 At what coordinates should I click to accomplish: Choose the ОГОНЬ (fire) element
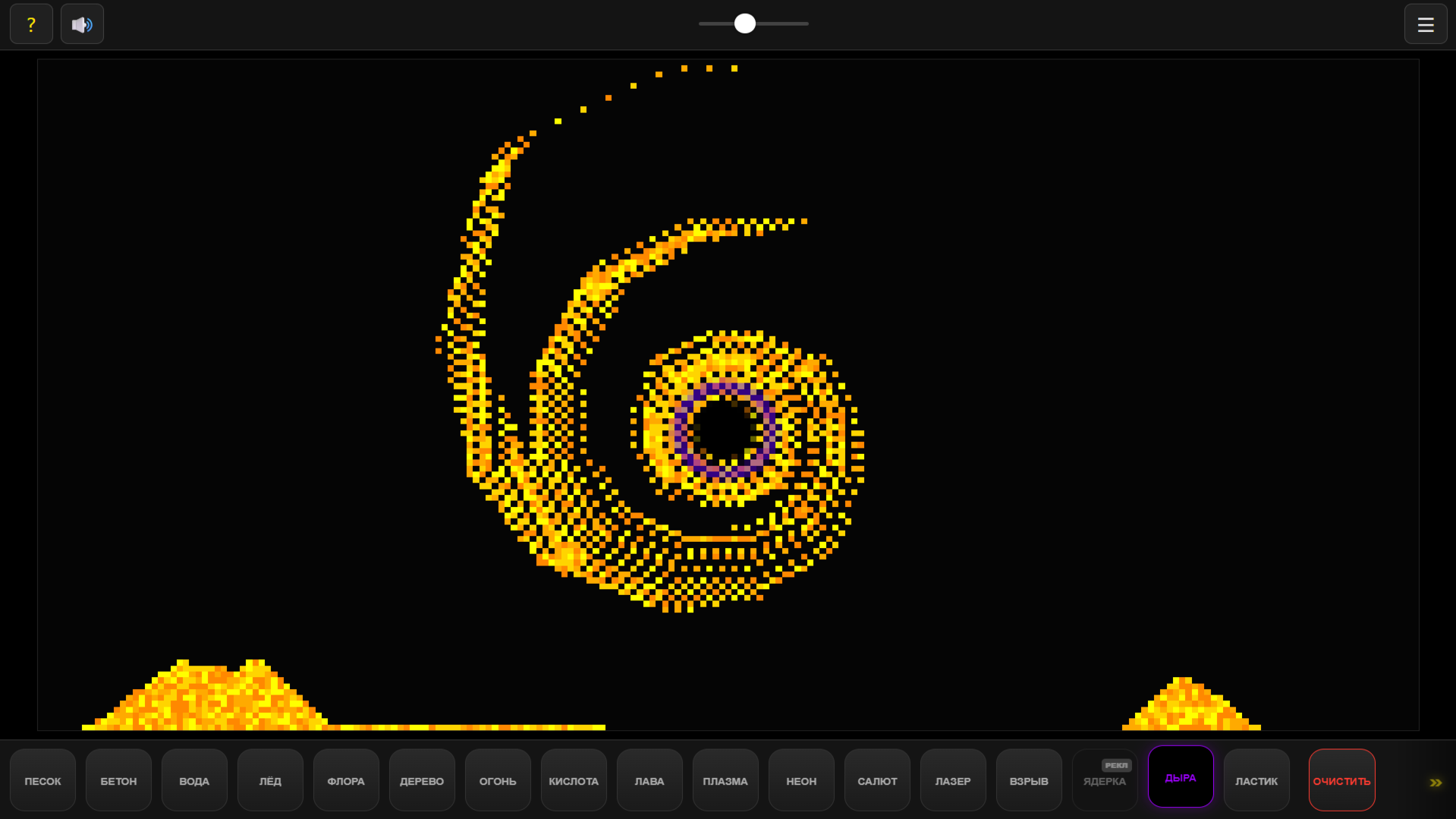[x=497, y=780]
